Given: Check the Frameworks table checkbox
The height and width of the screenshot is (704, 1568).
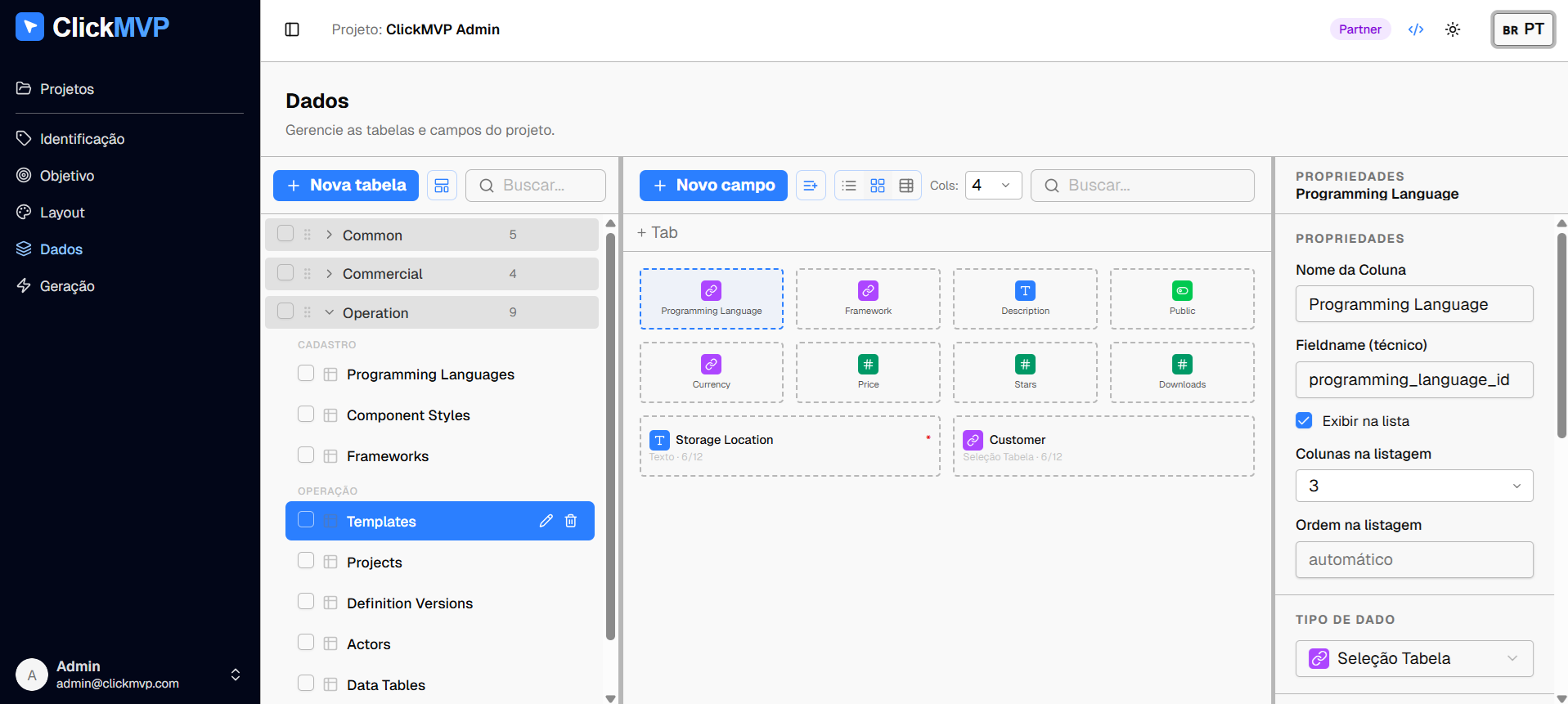Looking at the screenshot, I should (306, 455).
